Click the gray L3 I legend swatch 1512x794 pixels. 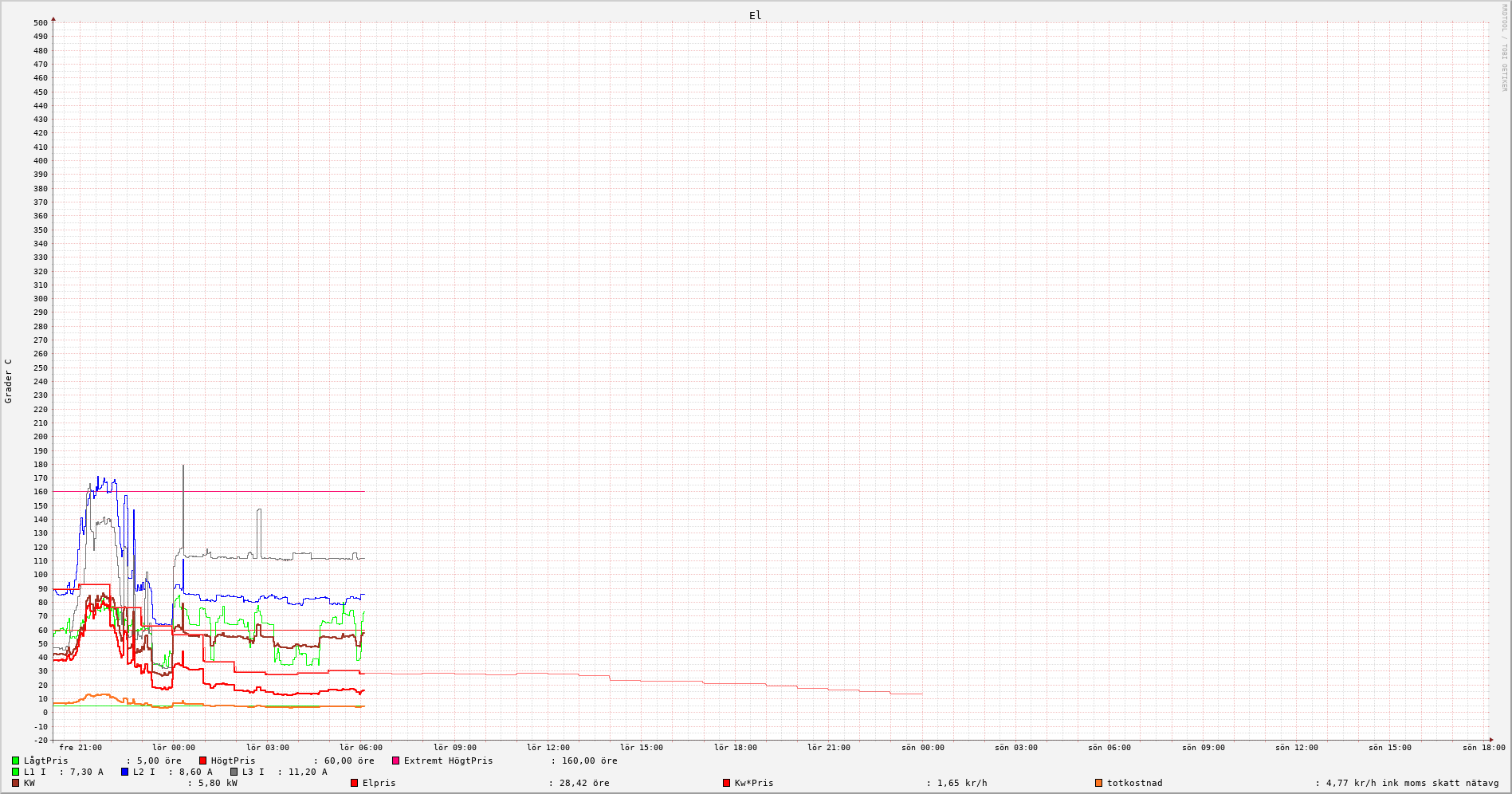pyautogui.click(x=234, y=772)
